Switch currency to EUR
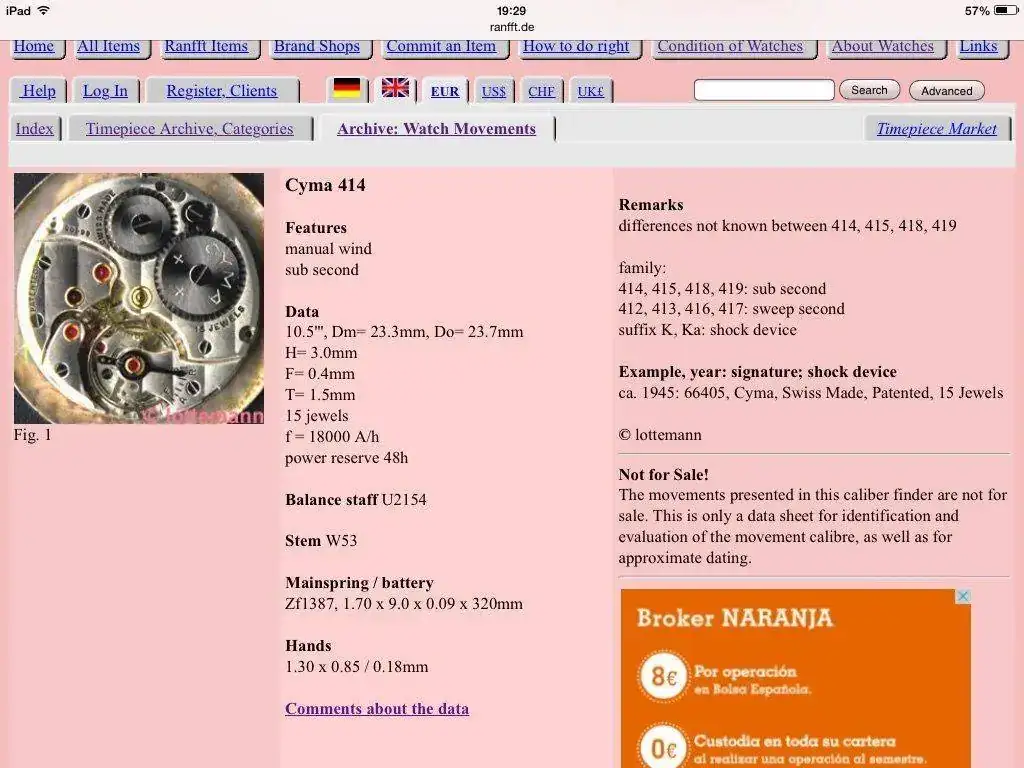The image size is (1024, 768). (445, 91)
